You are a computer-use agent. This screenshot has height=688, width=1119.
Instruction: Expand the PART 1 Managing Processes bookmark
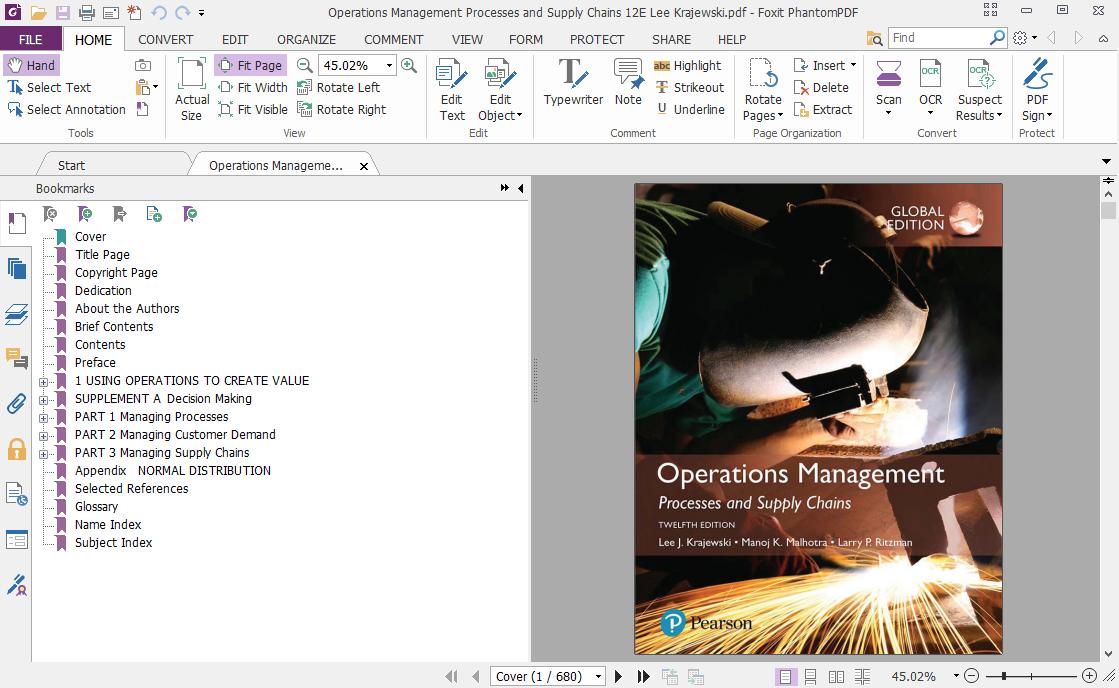point(44,418)
